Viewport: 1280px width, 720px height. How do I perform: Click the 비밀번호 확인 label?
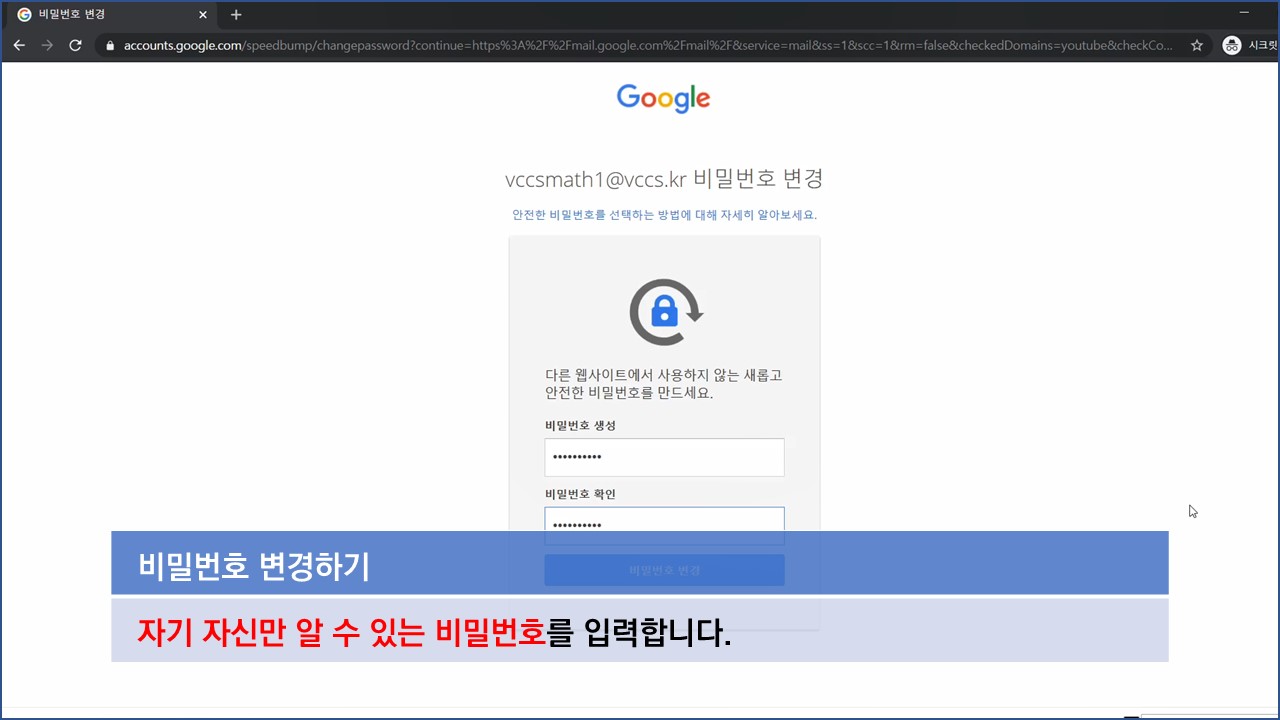pos(580,494)
